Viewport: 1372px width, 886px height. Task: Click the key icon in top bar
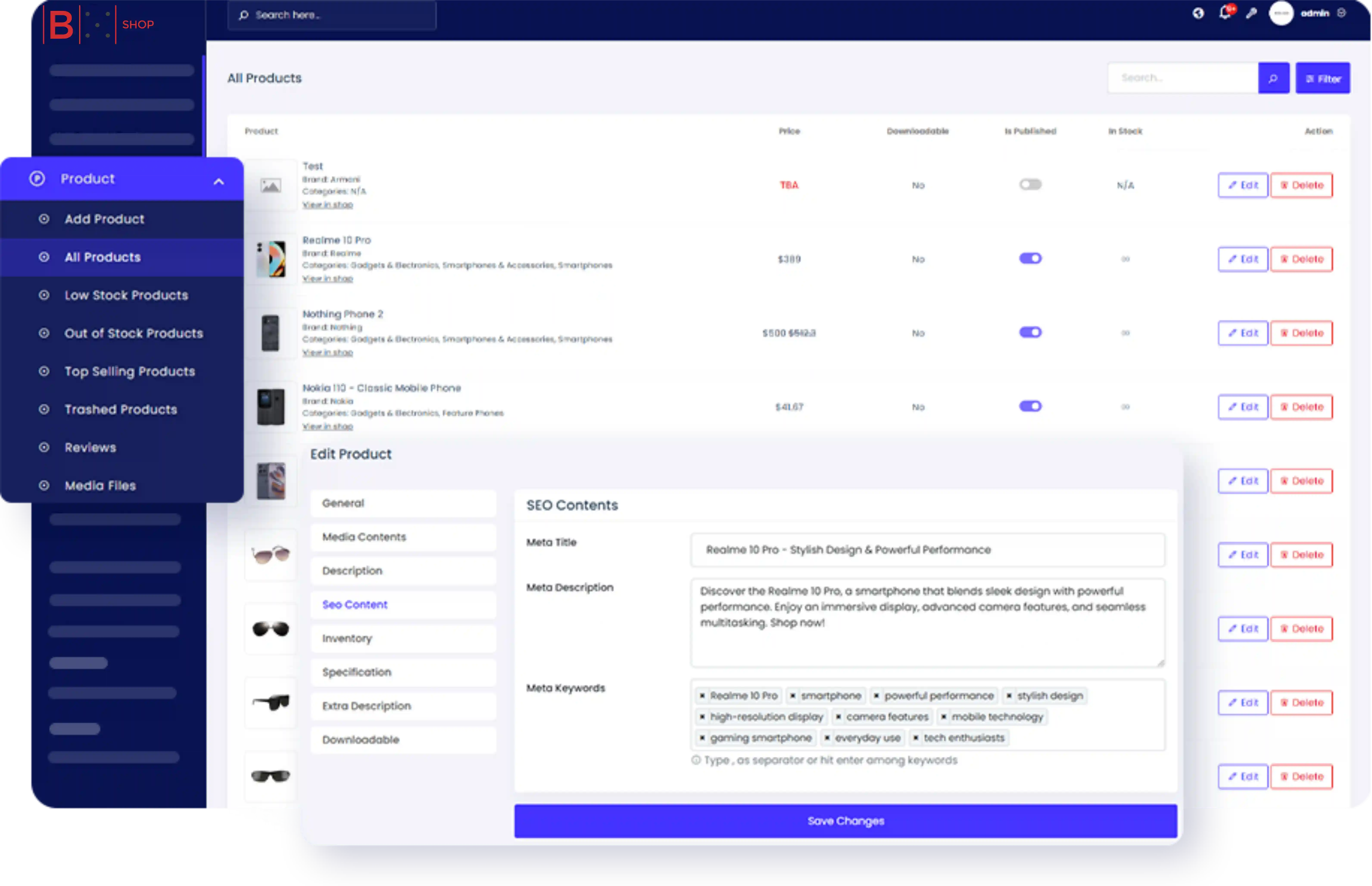coord(1251,13)
